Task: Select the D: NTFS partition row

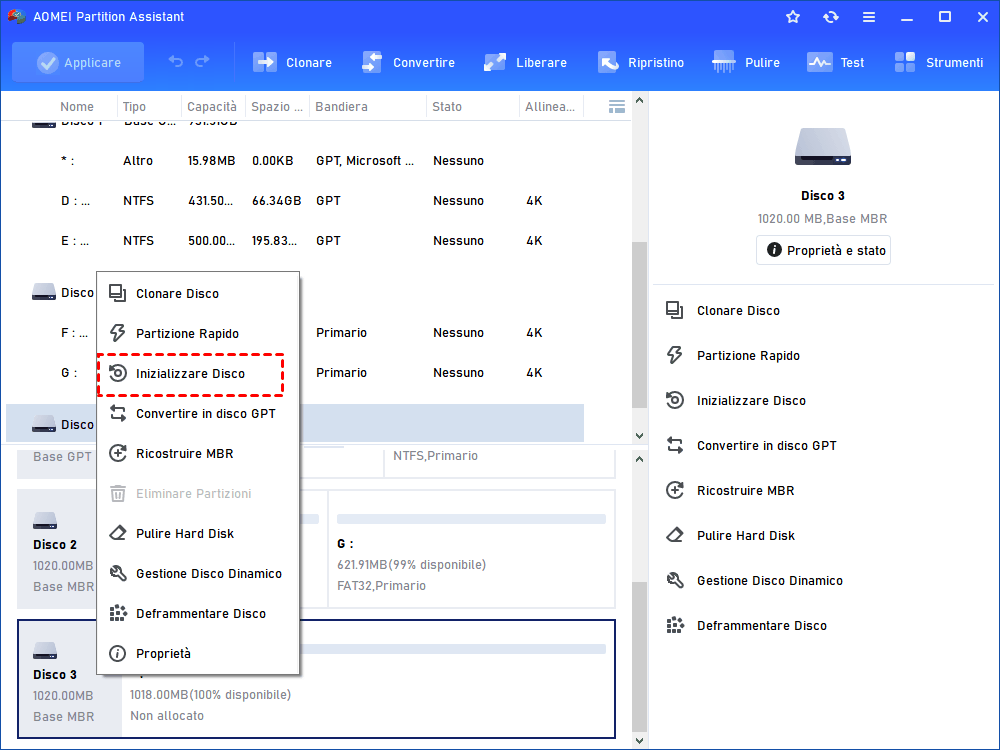Action: (295, 201)
